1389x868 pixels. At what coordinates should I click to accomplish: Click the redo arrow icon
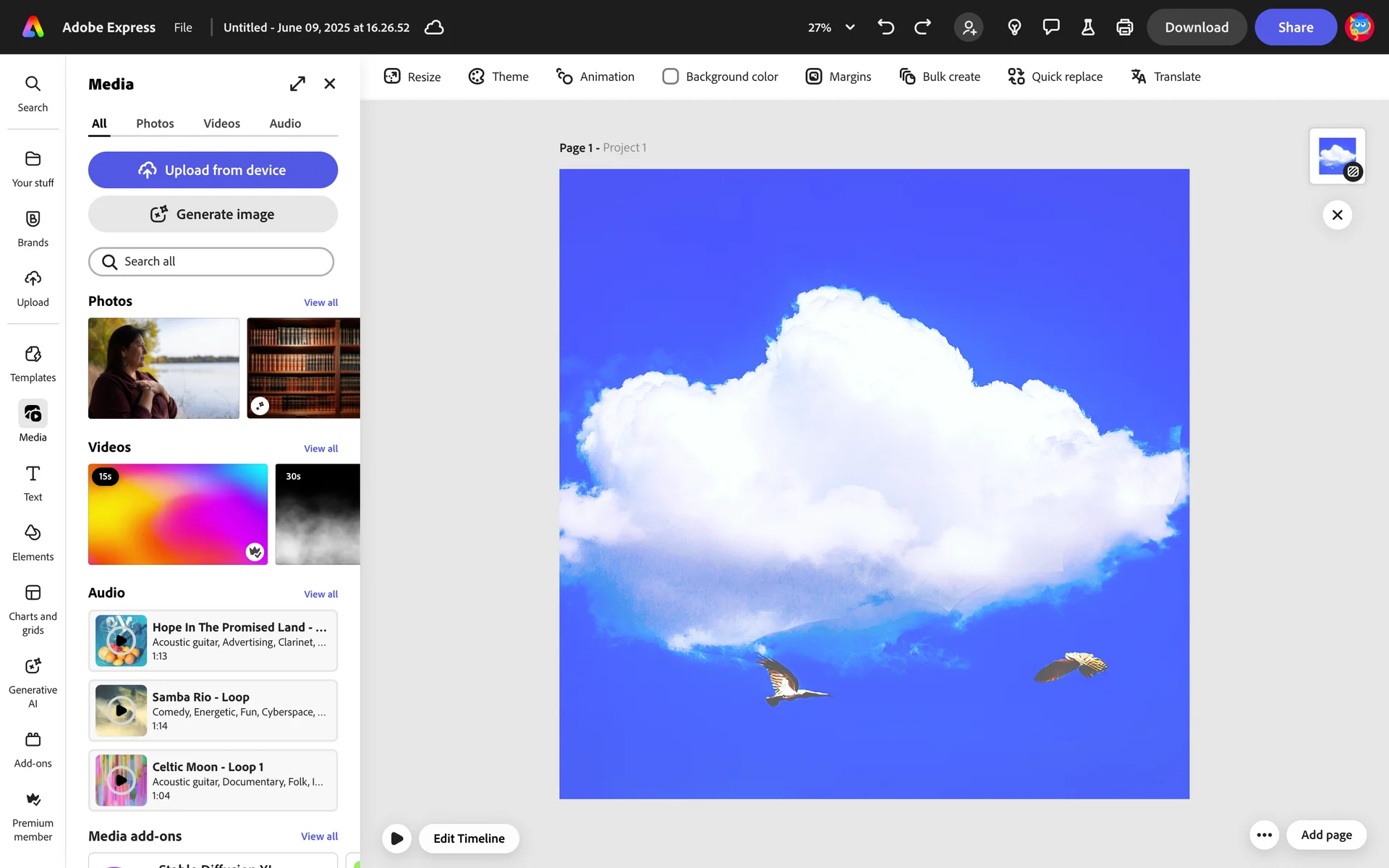922,27
